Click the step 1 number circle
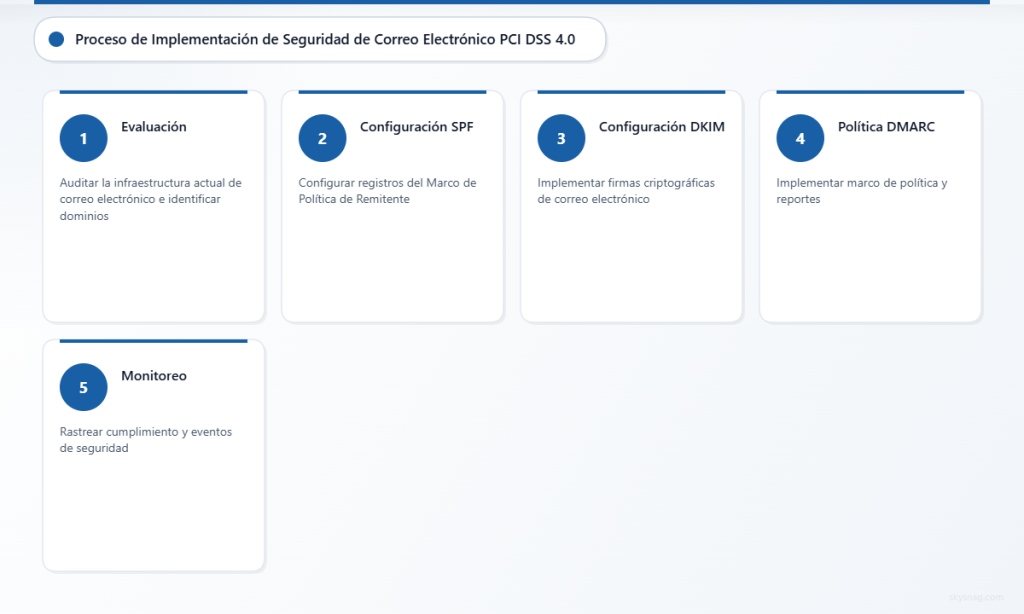The image size is (1024, 614). pyautogui.click(x=84, y=138)
